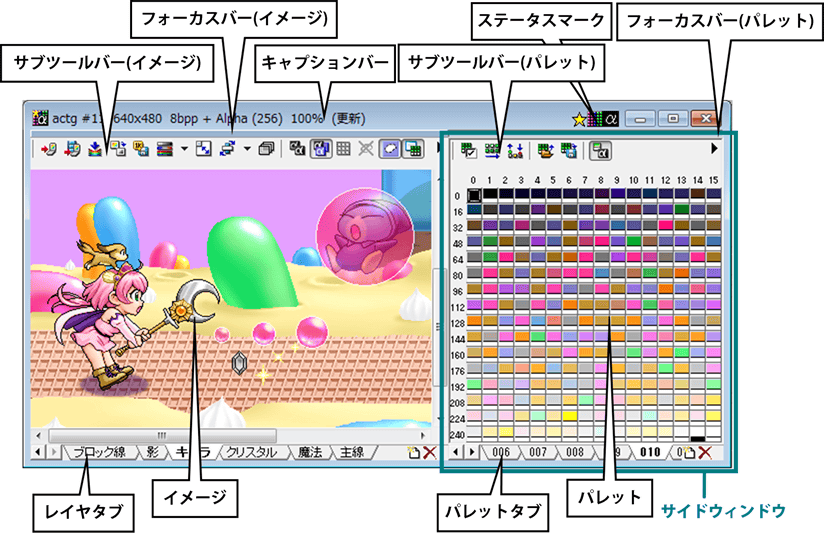The width and height of the screenshot is (824, 533).
Task: Select the クリスタル layer tab
Action: pyautogui.click(x=251, y=452)
